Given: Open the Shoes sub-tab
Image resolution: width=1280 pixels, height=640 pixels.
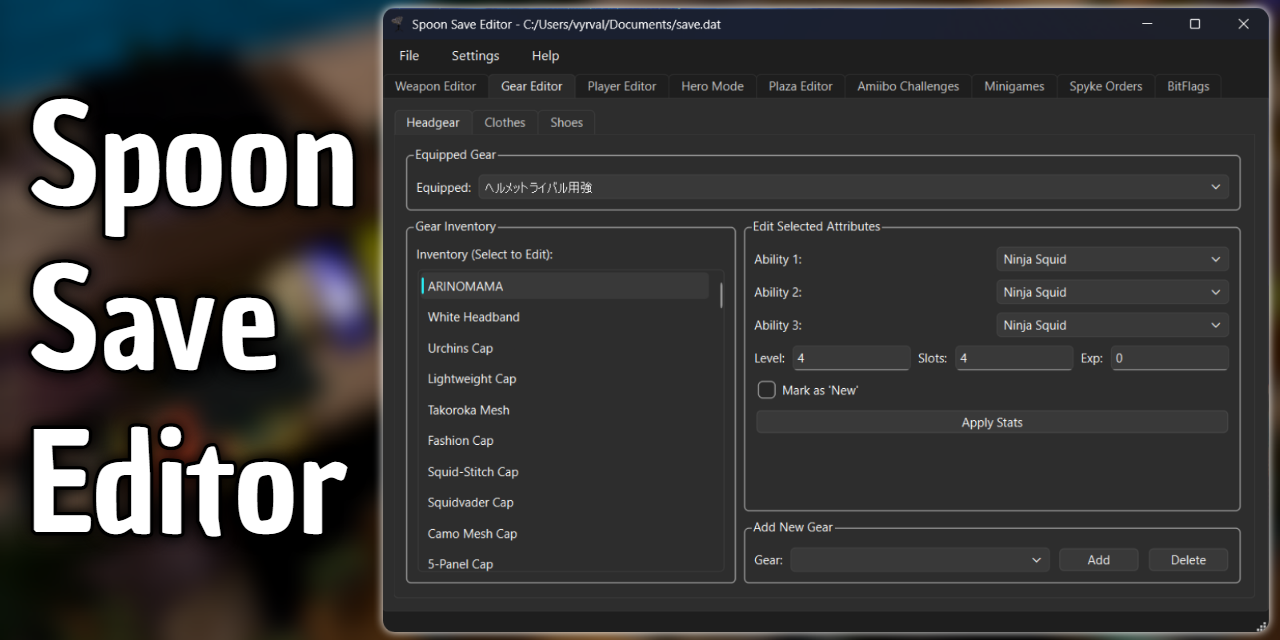Looking at the screenshot, I should click(x=566, y=122).
